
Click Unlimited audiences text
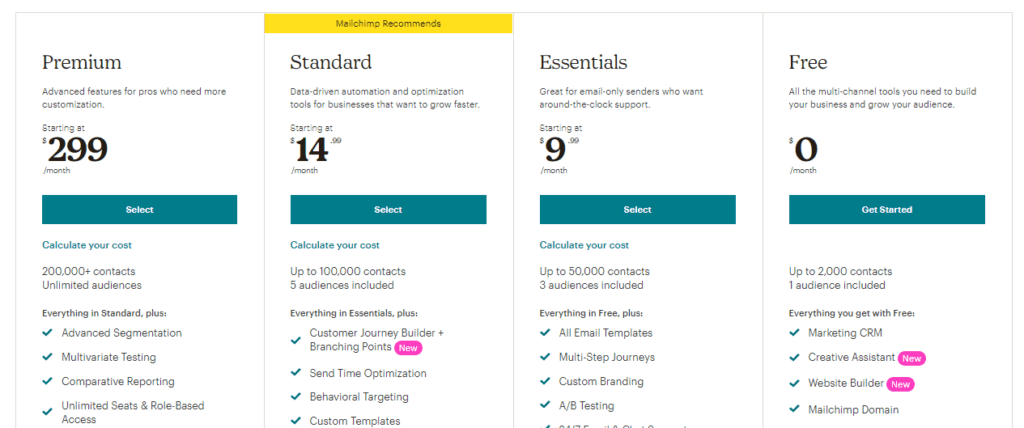91,285
